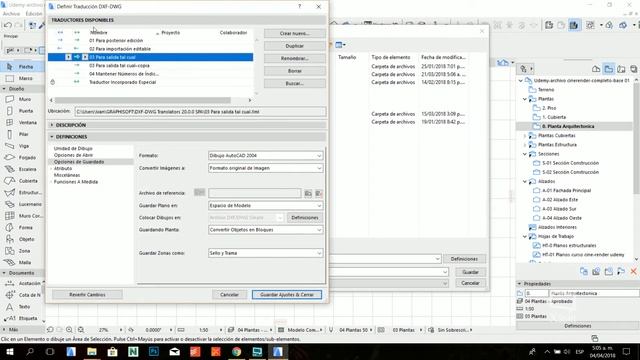640x360 pixels.
Task: Open Photoshop from the taskbar
Action: (154, 351)
